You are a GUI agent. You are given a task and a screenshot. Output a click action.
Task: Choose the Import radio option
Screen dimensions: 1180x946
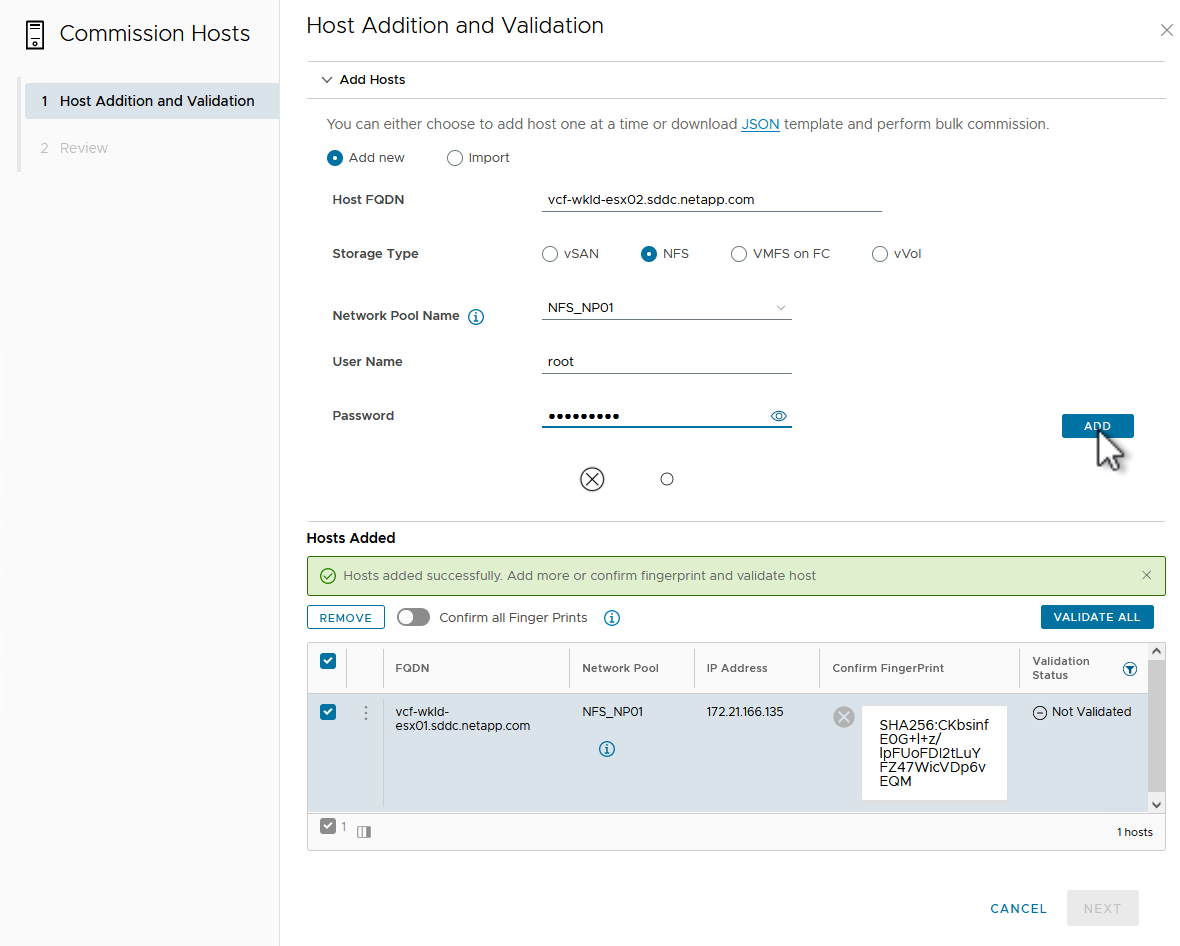coord(455,158)
